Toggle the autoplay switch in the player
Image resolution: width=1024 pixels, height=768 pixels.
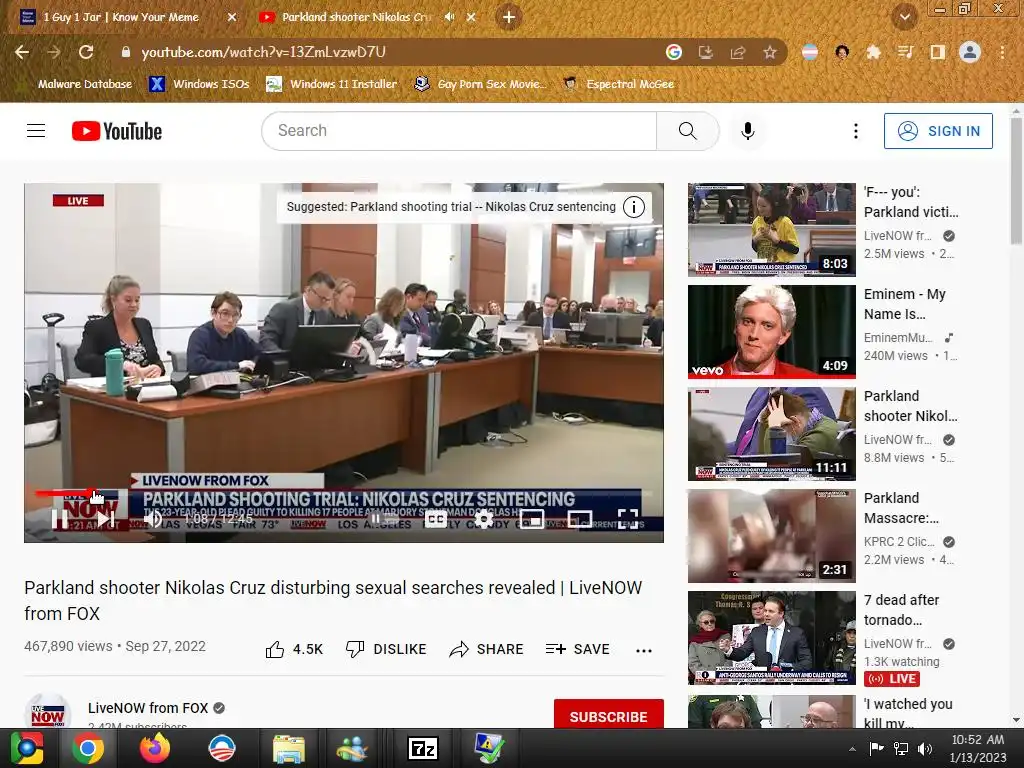click(x=383, y=519)
